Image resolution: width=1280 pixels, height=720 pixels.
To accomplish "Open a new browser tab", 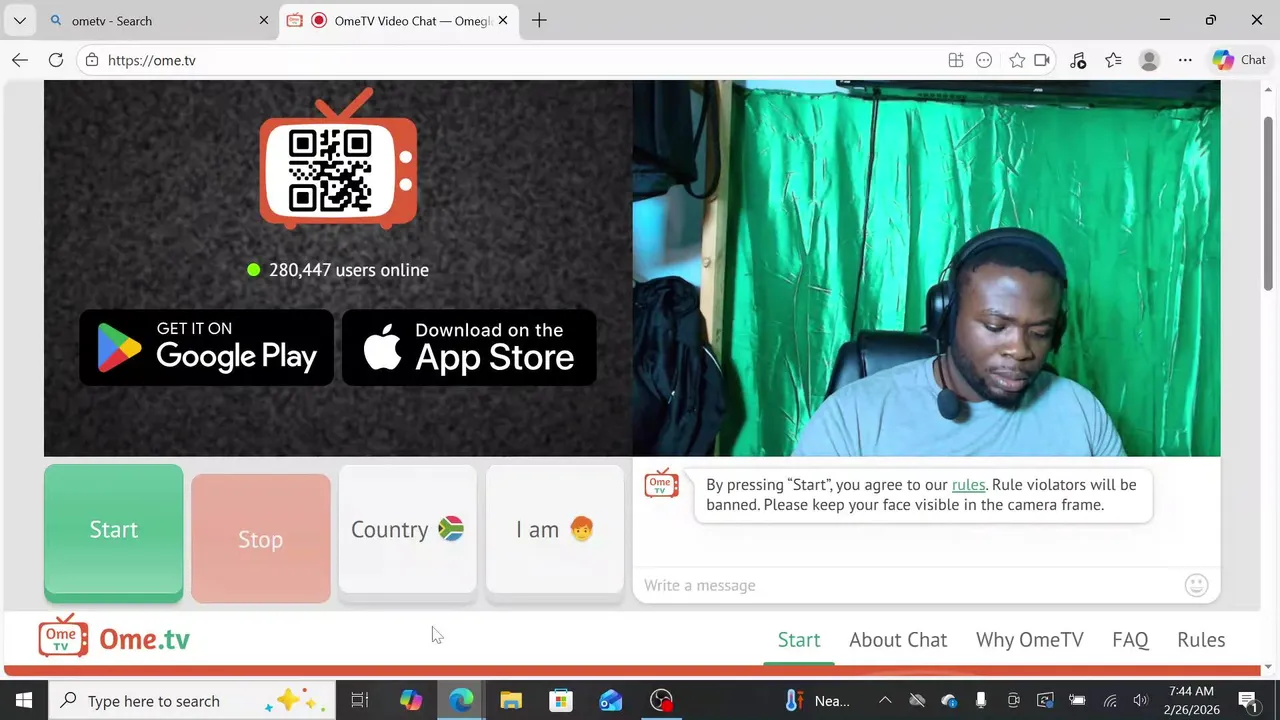I will click(x=539, y=20).
